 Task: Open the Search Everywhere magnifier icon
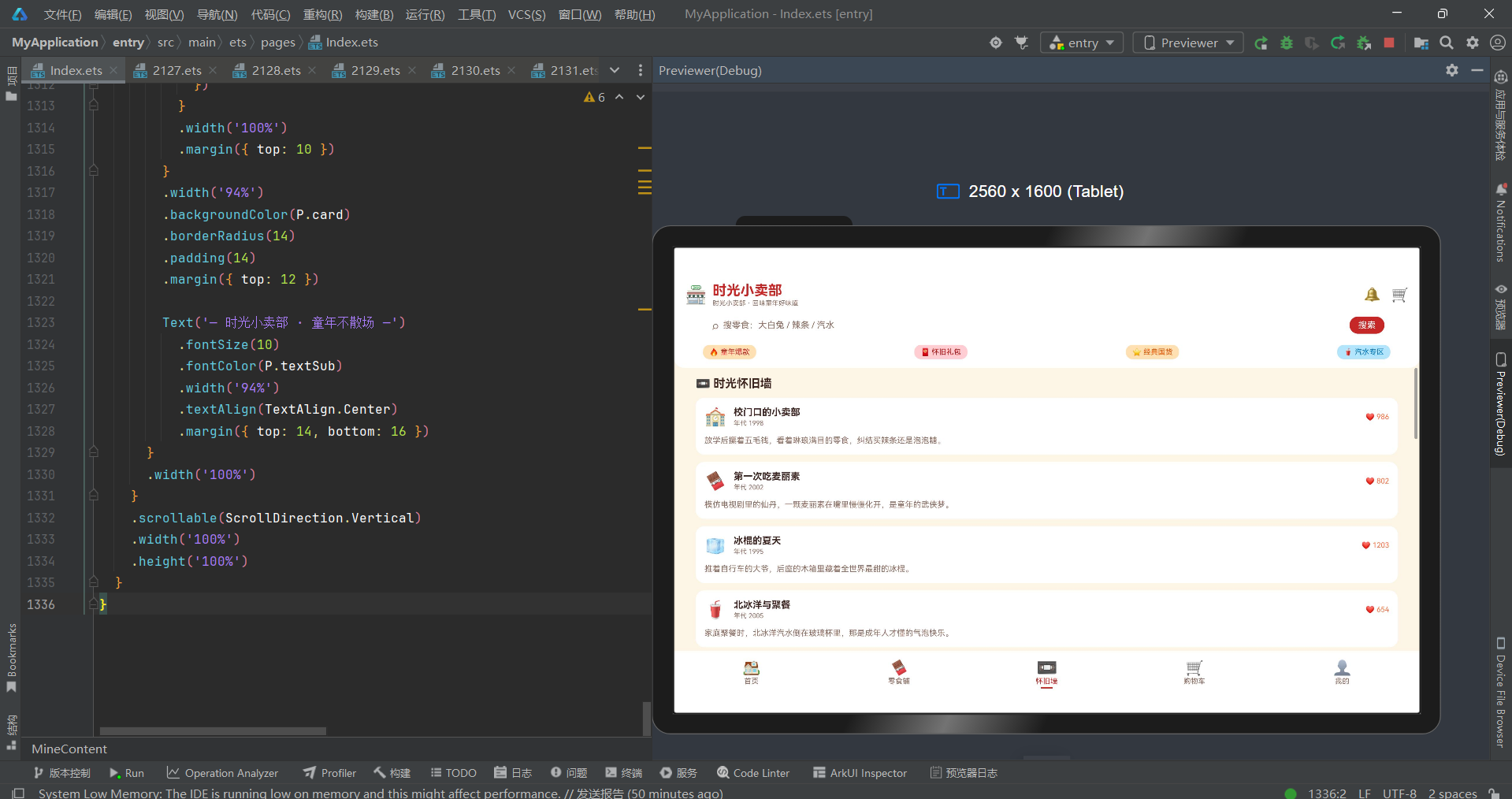point(1447,43)
